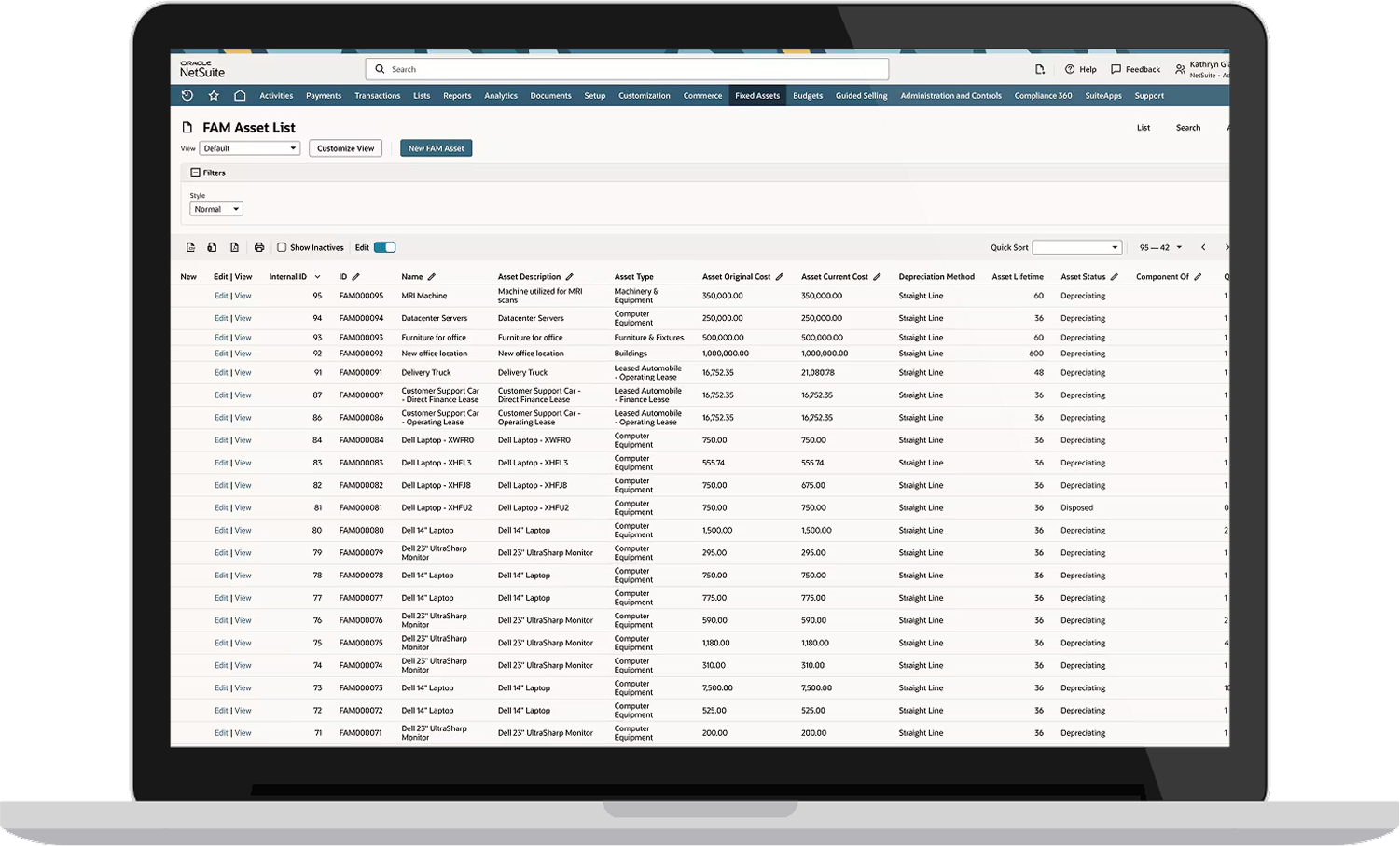The width and height of the screenshot is (1400, 846).
Task: Open the Reports menu
Action: (457, 95)
